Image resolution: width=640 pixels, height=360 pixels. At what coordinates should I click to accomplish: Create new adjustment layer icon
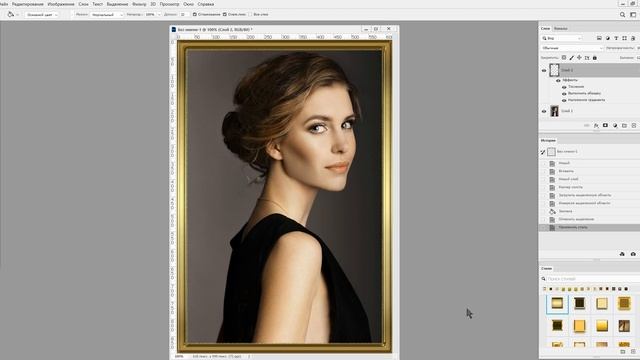[x=615, y=126]
